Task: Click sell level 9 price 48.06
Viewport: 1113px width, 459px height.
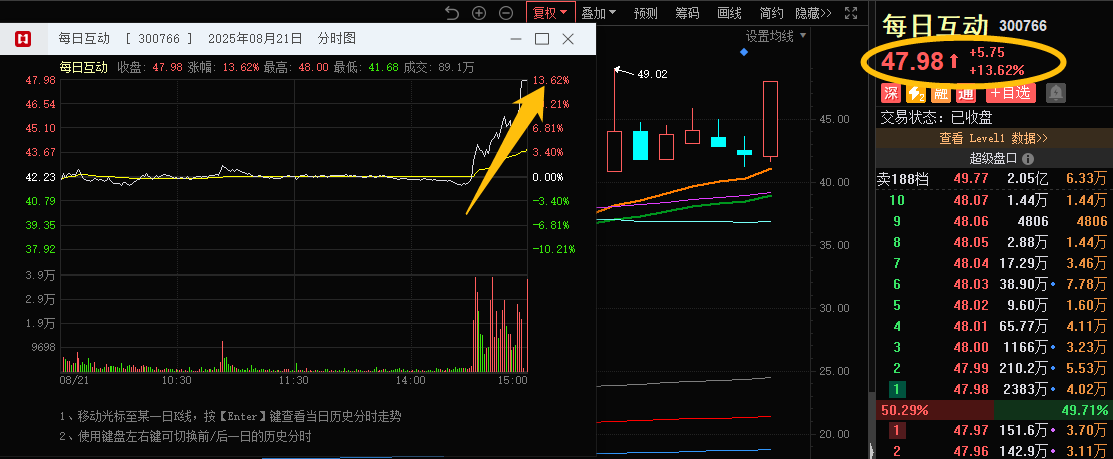Action: point(972,221)
